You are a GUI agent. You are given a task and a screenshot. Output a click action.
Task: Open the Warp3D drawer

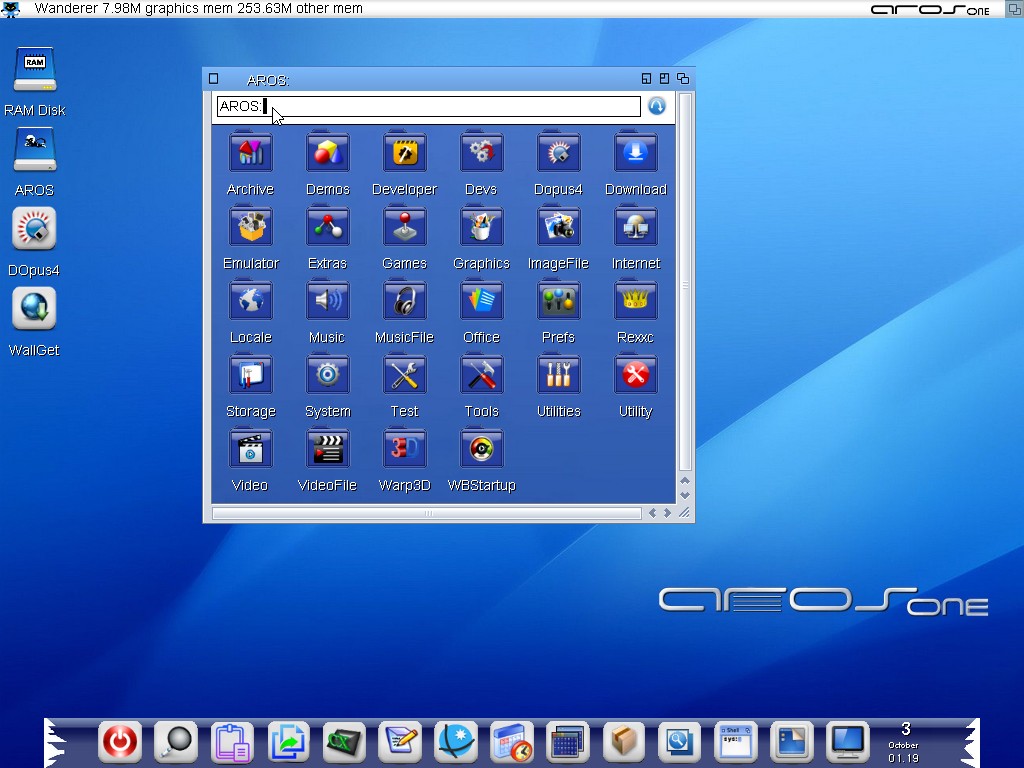404,449
